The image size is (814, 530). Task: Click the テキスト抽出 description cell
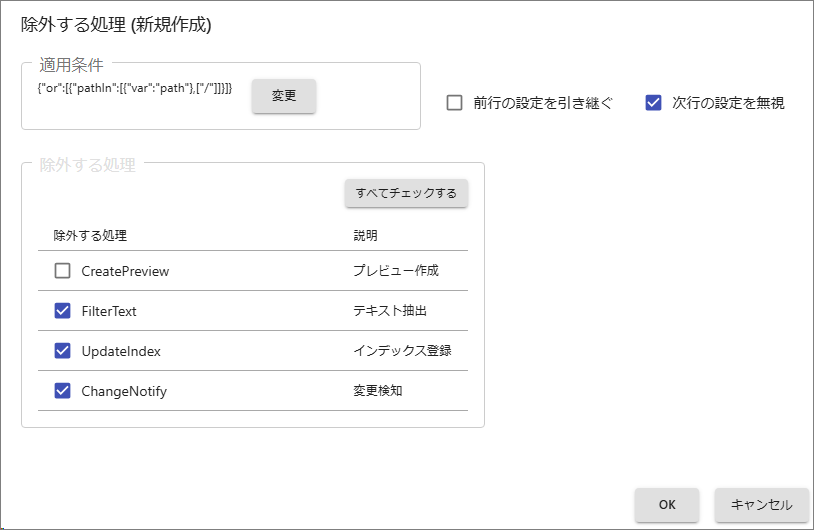[390, 311]
